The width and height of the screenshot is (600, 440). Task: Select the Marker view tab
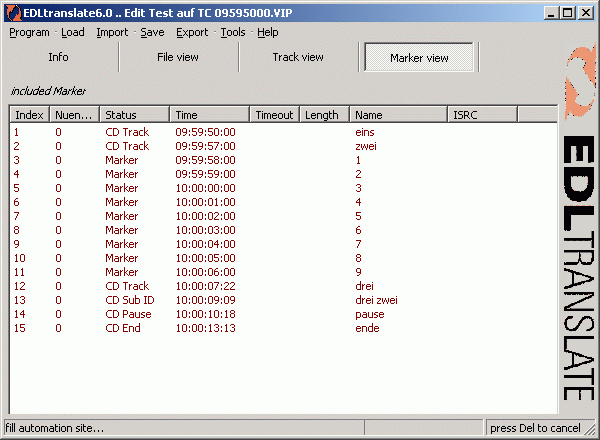[x=418, y=58]
